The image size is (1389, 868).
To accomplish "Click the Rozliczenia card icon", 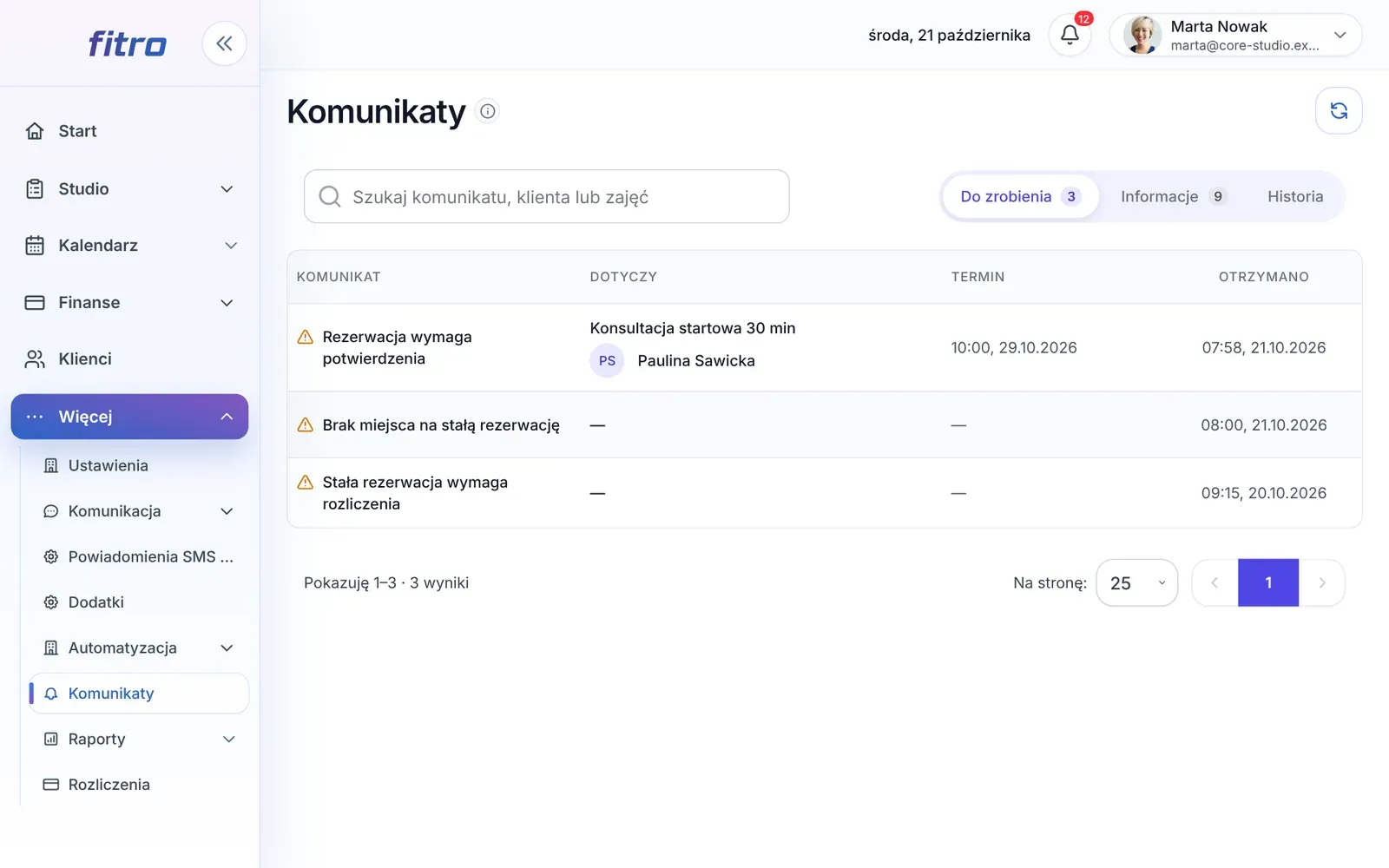I will (51, 785).
